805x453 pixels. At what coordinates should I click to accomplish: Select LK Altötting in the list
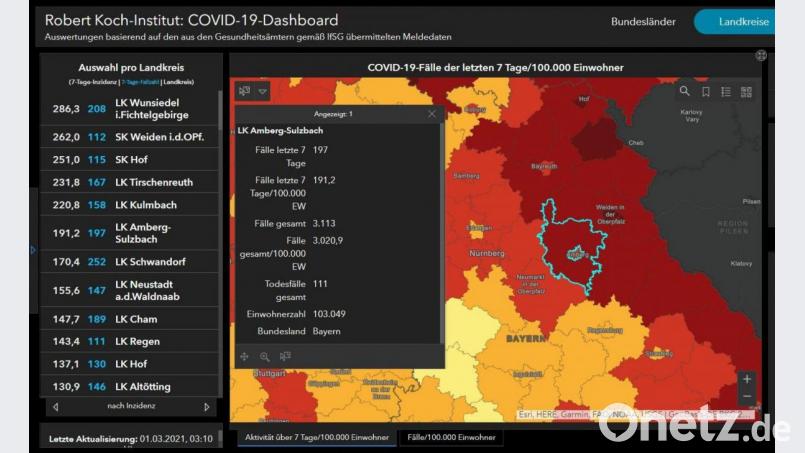(130, 387)
